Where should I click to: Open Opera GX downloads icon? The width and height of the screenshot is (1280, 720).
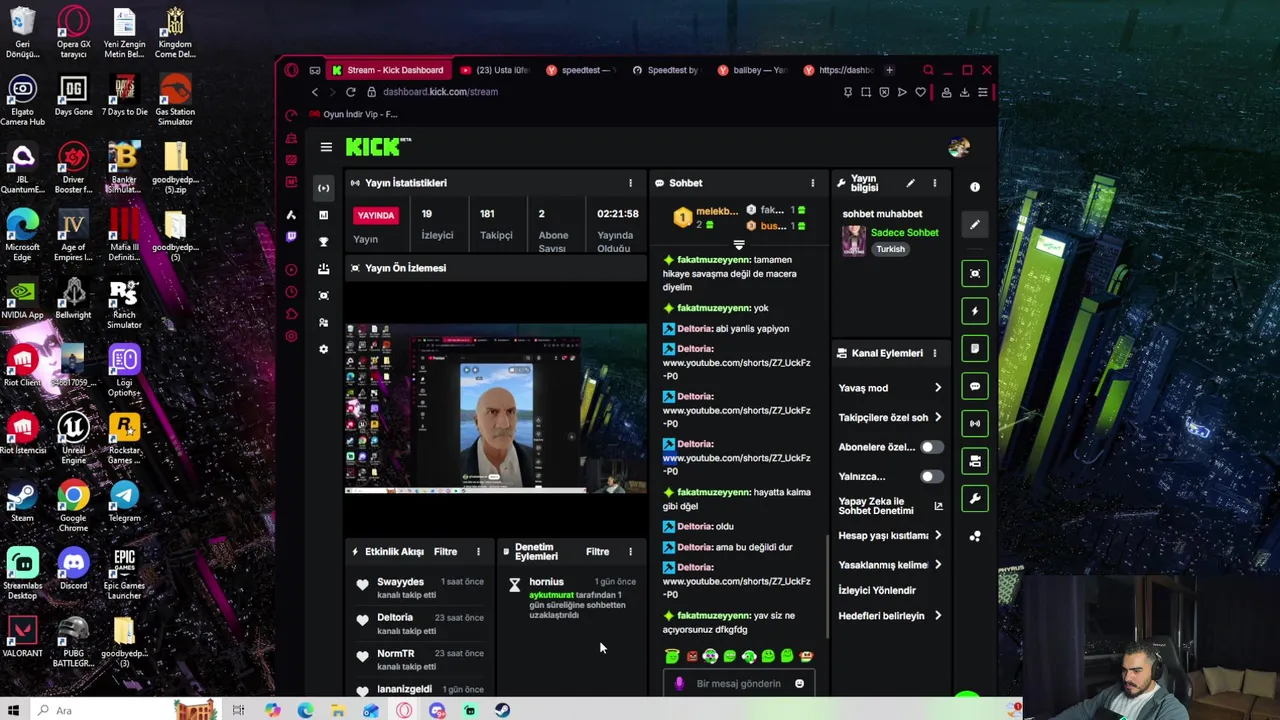[x=964, y=92]
